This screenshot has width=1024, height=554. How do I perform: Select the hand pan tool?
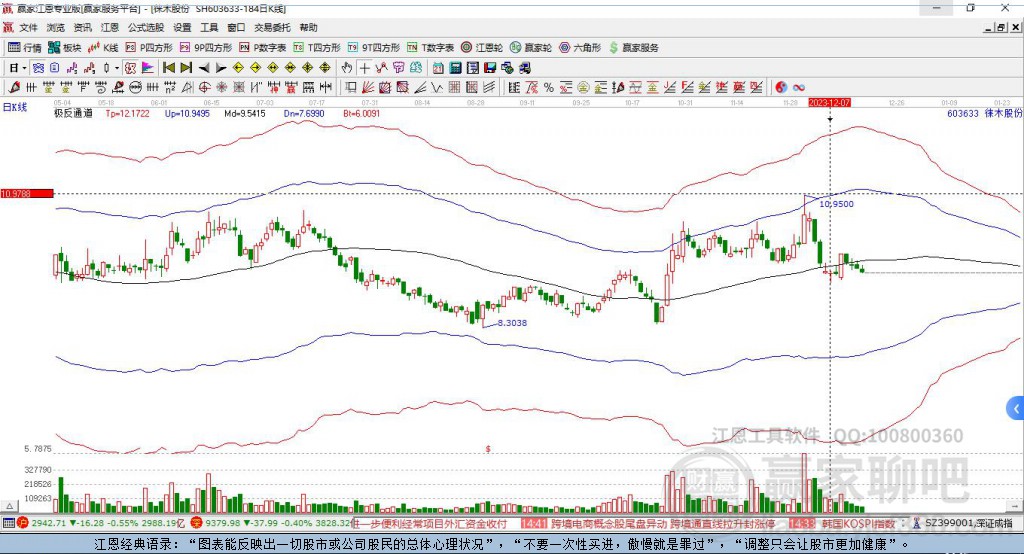[347, 68]
